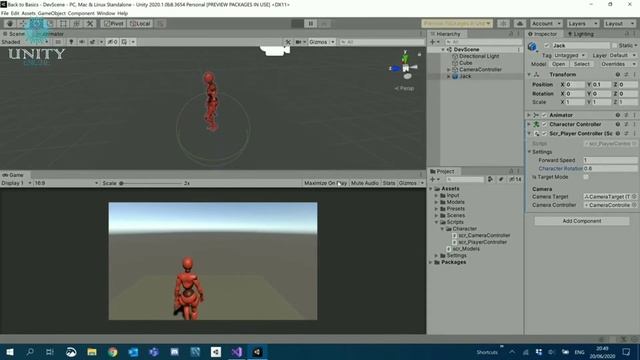The image size is (640, 360).
Task: Open the Layers dropdown
Action: [x=582, y=24]
